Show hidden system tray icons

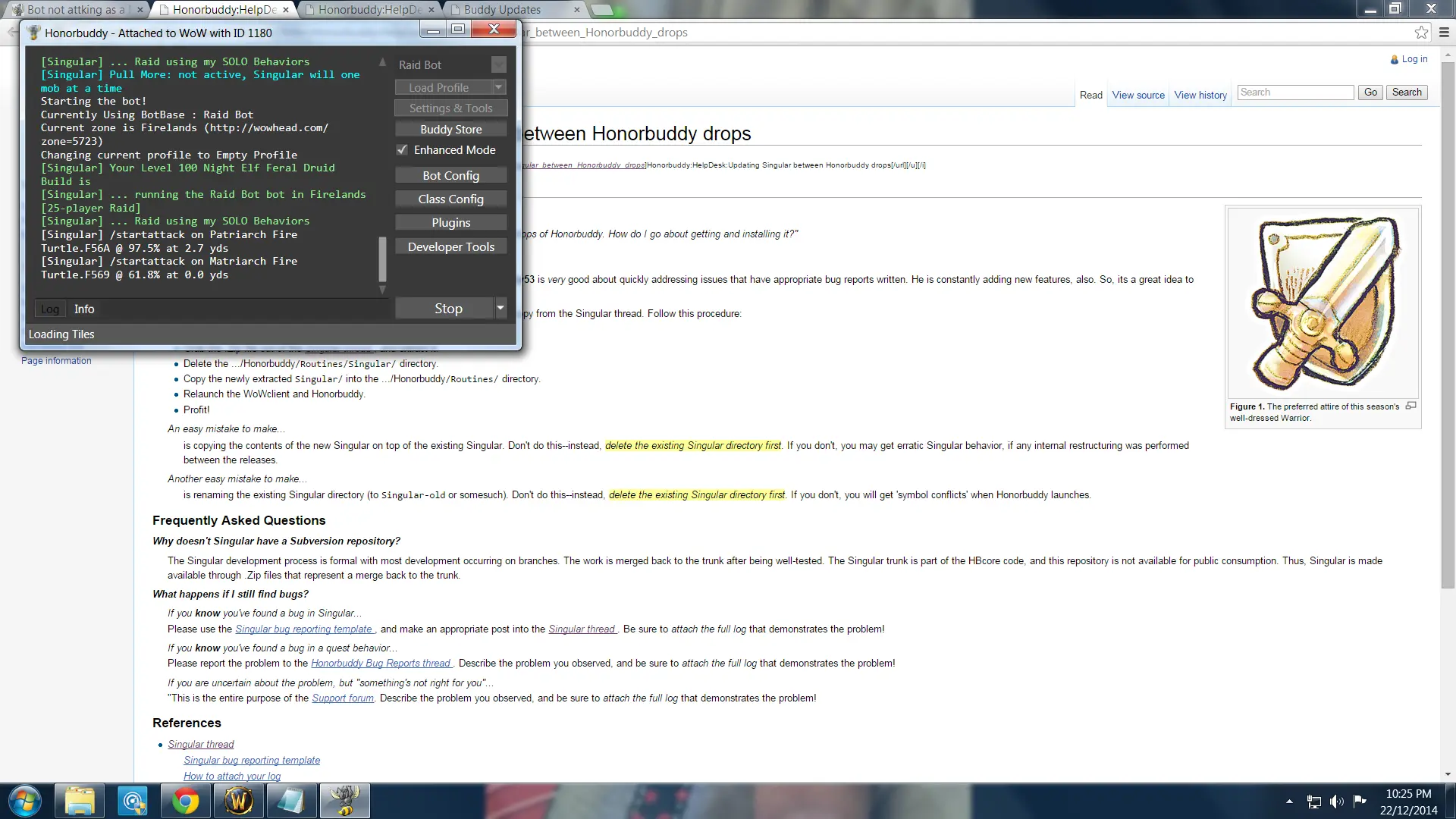1289,802
